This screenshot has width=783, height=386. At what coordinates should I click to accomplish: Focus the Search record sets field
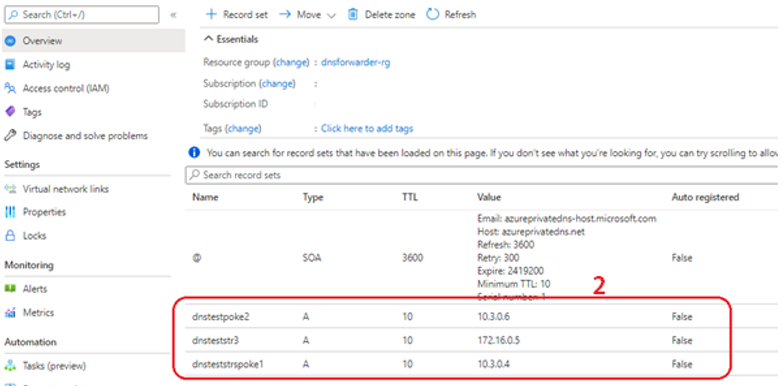tap(481, 175)
